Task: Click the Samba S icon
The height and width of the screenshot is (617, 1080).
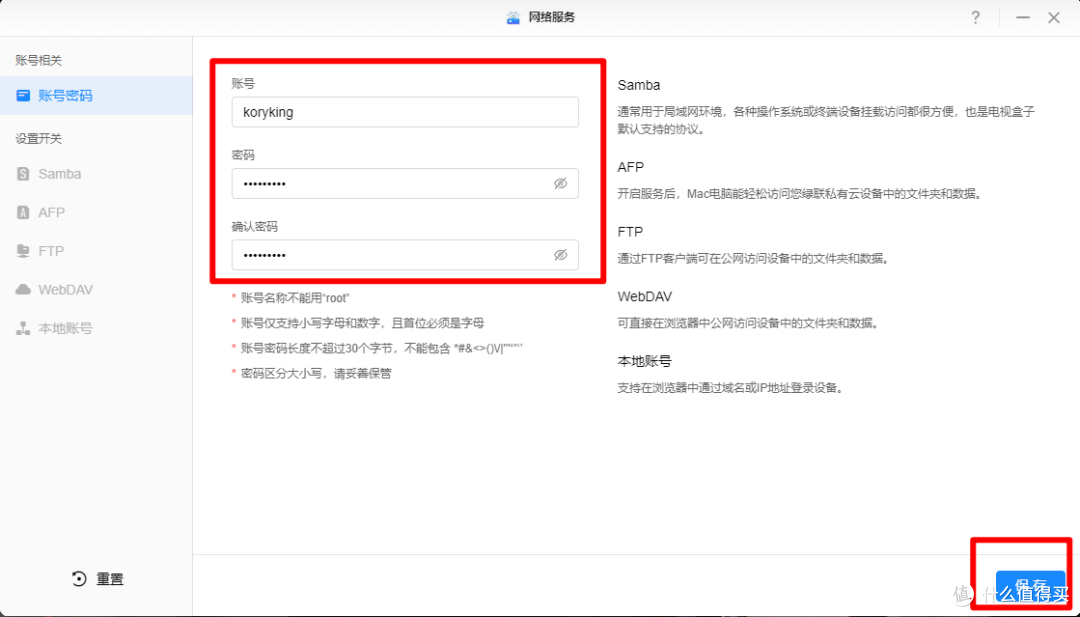Action: click(x=23, y=174)
